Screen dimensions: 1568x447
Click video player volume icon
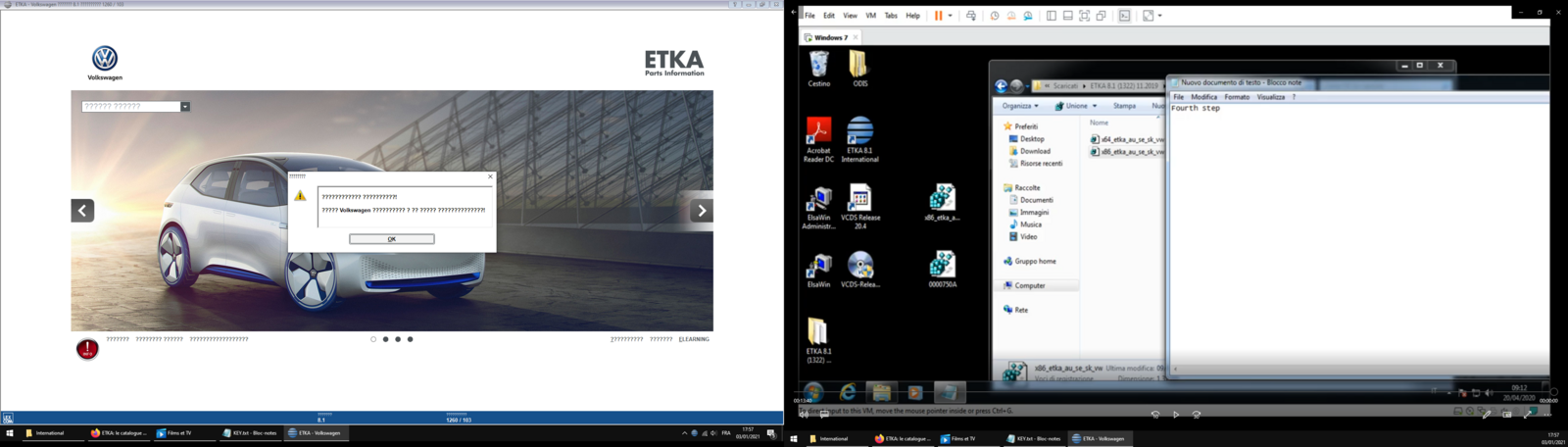pos(804,415)
